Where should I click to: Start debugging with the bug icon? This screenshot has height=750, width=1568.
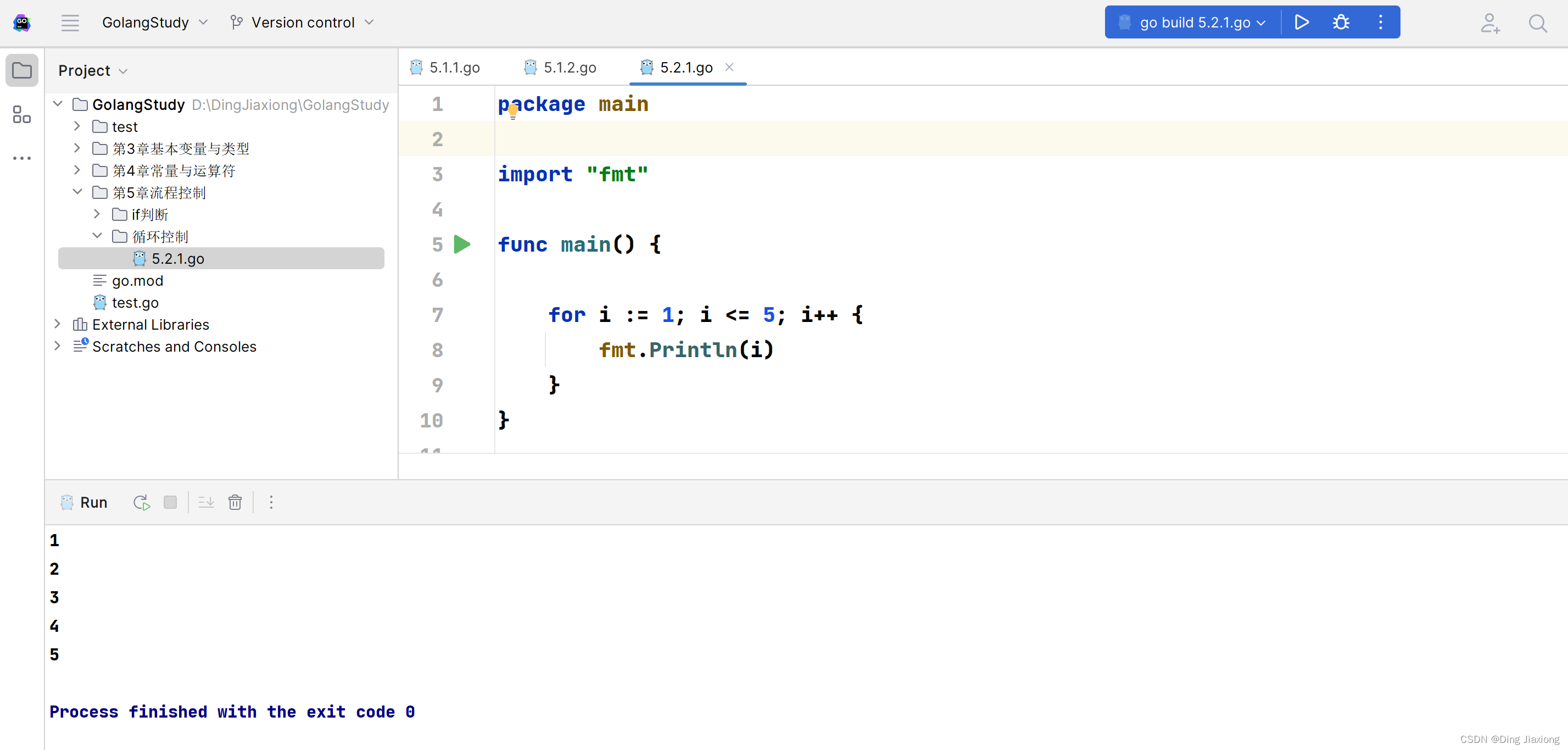pos(1341,23)
